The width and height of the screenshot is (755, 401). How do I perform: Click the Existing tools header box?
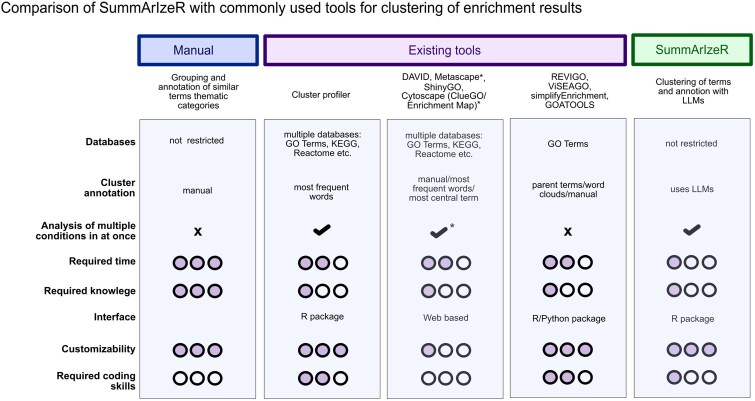(x=444, y=50)
